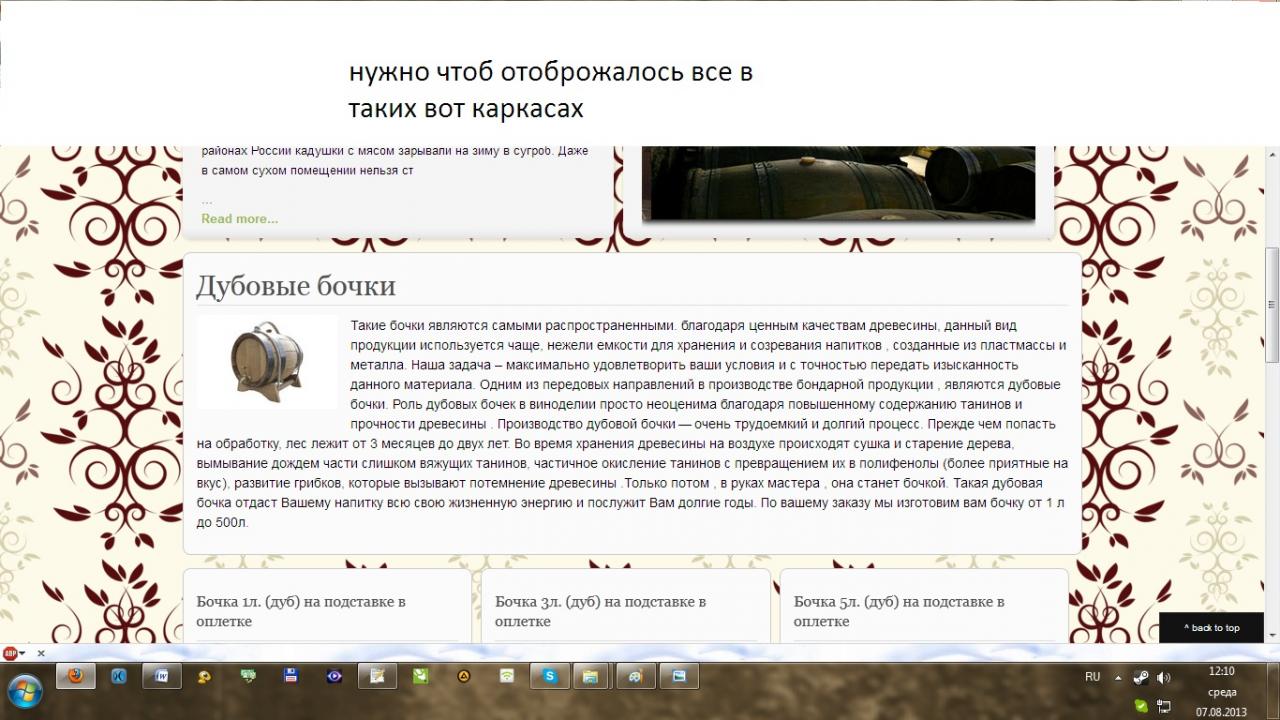Switch the RU input language indicator
Screen dimensions: 1280x720
(1092, 677)
